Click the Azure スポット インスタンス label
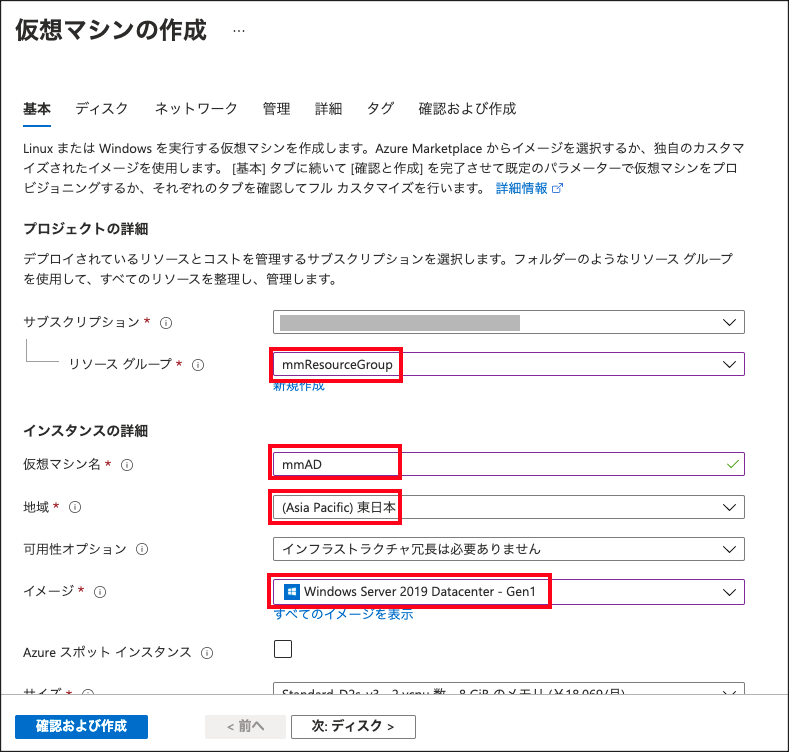Image resolution: width=789 pixels, height=752 pixels. click(107, 653)
